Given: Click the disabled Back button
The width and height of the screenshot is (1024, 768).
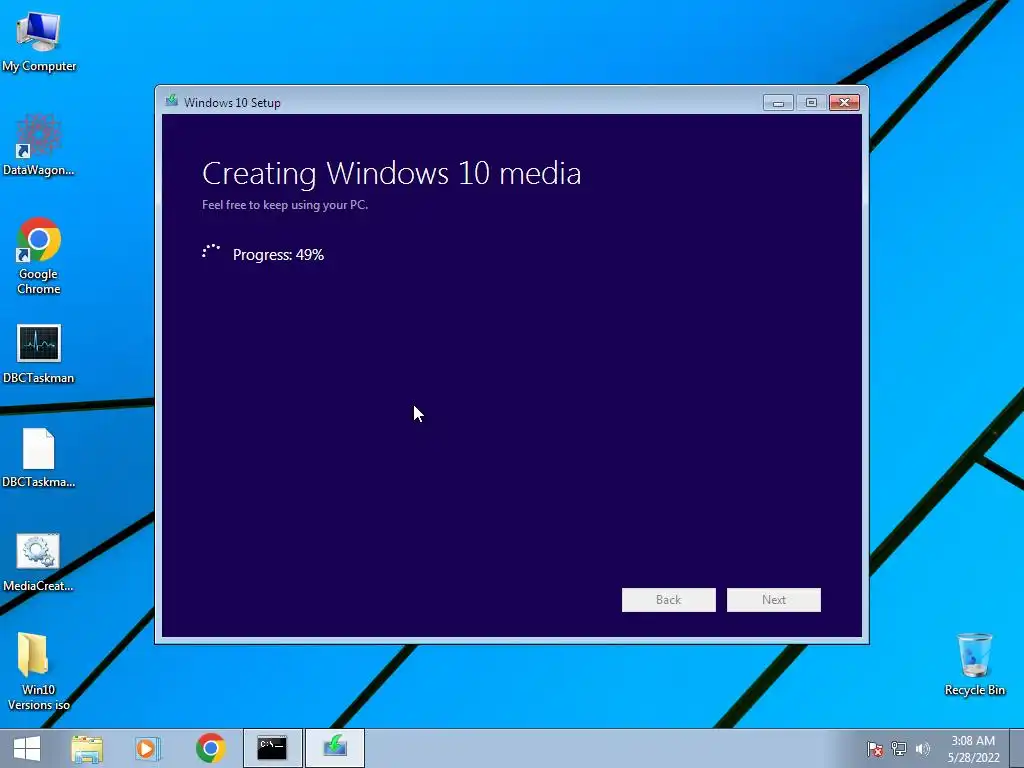Looking at the screenshot, I should click(669, 600).
